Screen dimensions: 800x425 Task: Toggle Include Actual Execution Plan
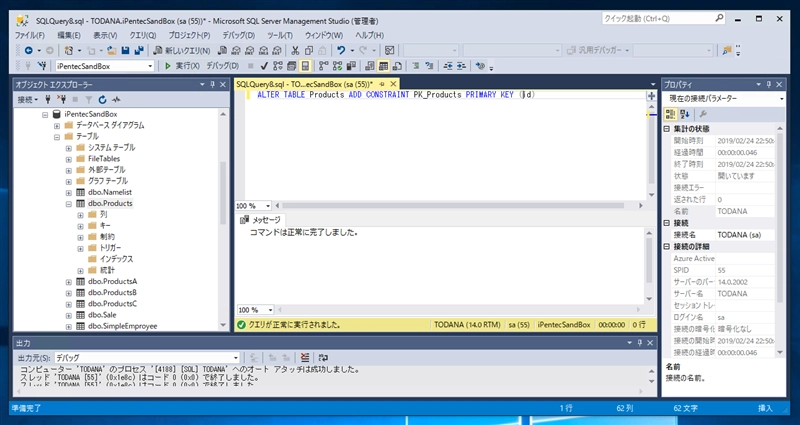323,66
